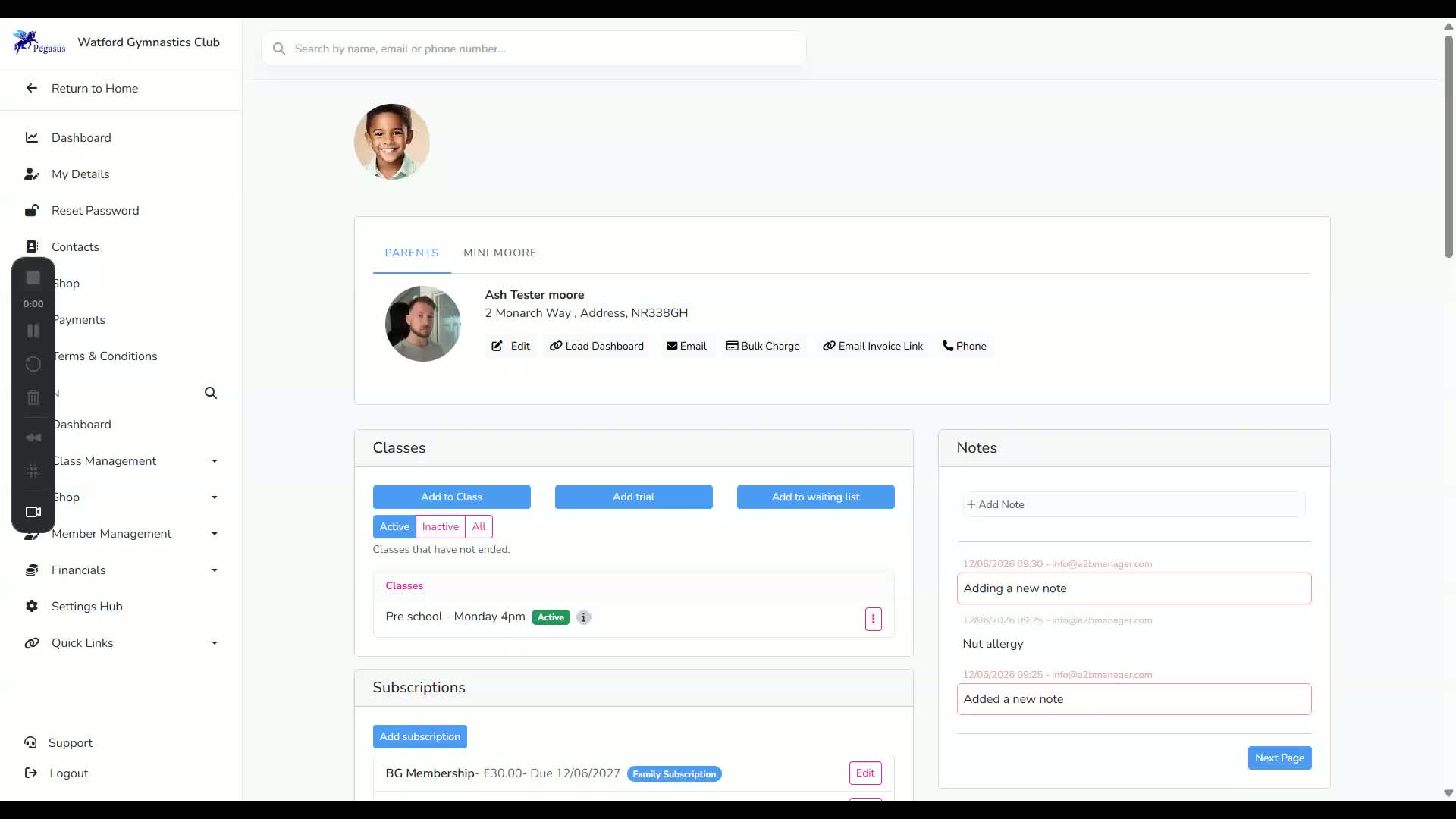This screenshot has width=1456, height=819.
Task: Click the My Details person icon
Action: point(31,174)
